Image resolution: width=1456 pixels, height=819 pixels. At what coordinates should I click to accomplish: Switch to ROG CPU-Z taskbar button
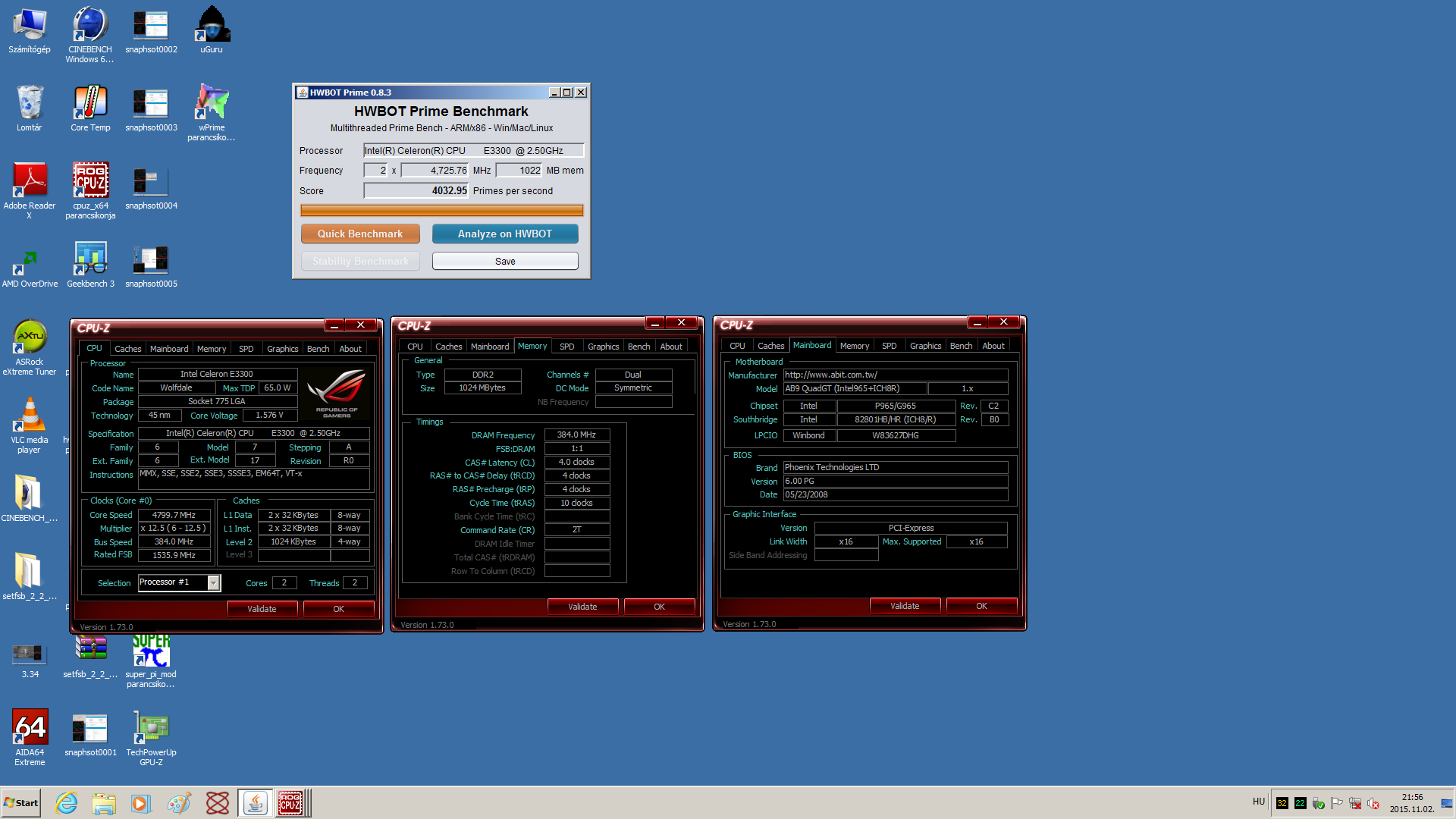(x=292, y=803)
